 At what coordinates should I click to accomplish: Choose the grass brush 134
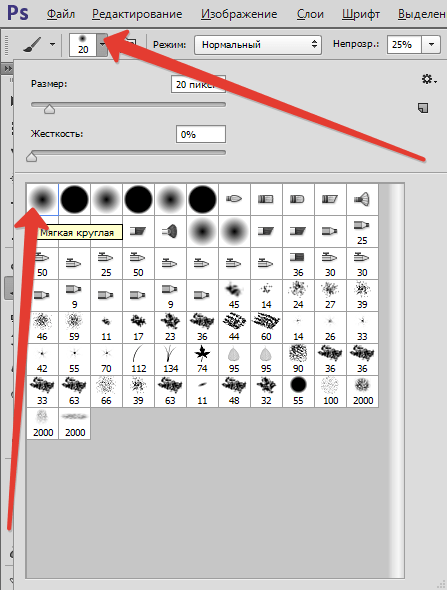(170, 359)
